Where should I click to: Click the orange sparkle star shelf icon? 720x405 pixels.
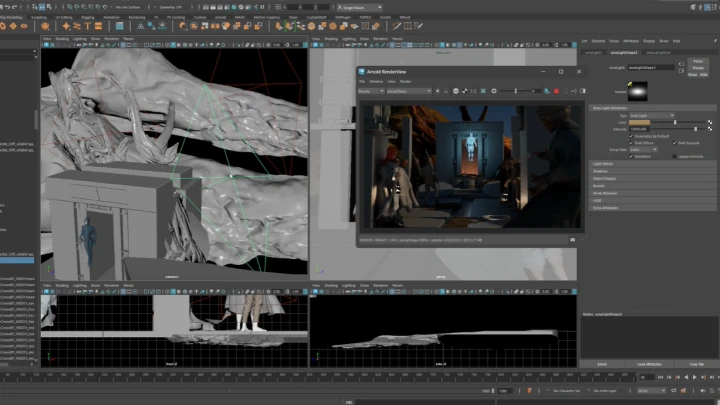coord(66,26)
